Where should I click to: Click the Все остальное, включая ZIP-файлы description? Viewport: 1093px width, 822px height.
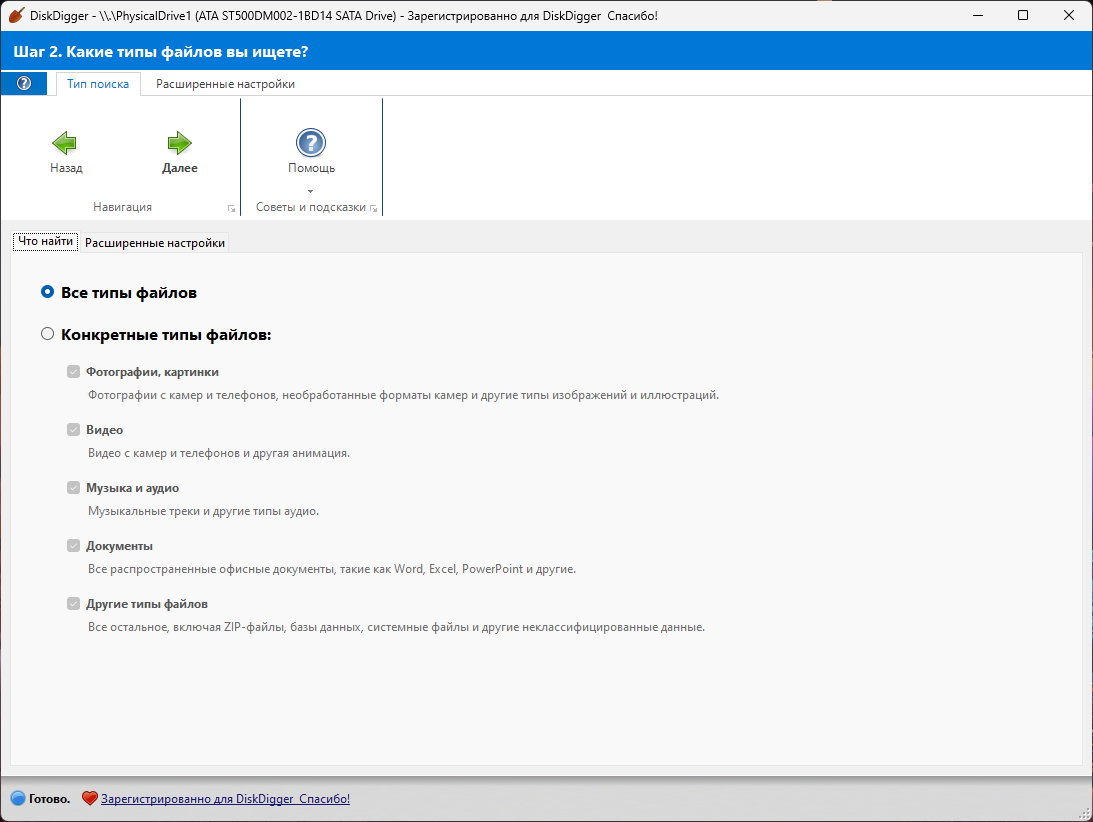396,627
